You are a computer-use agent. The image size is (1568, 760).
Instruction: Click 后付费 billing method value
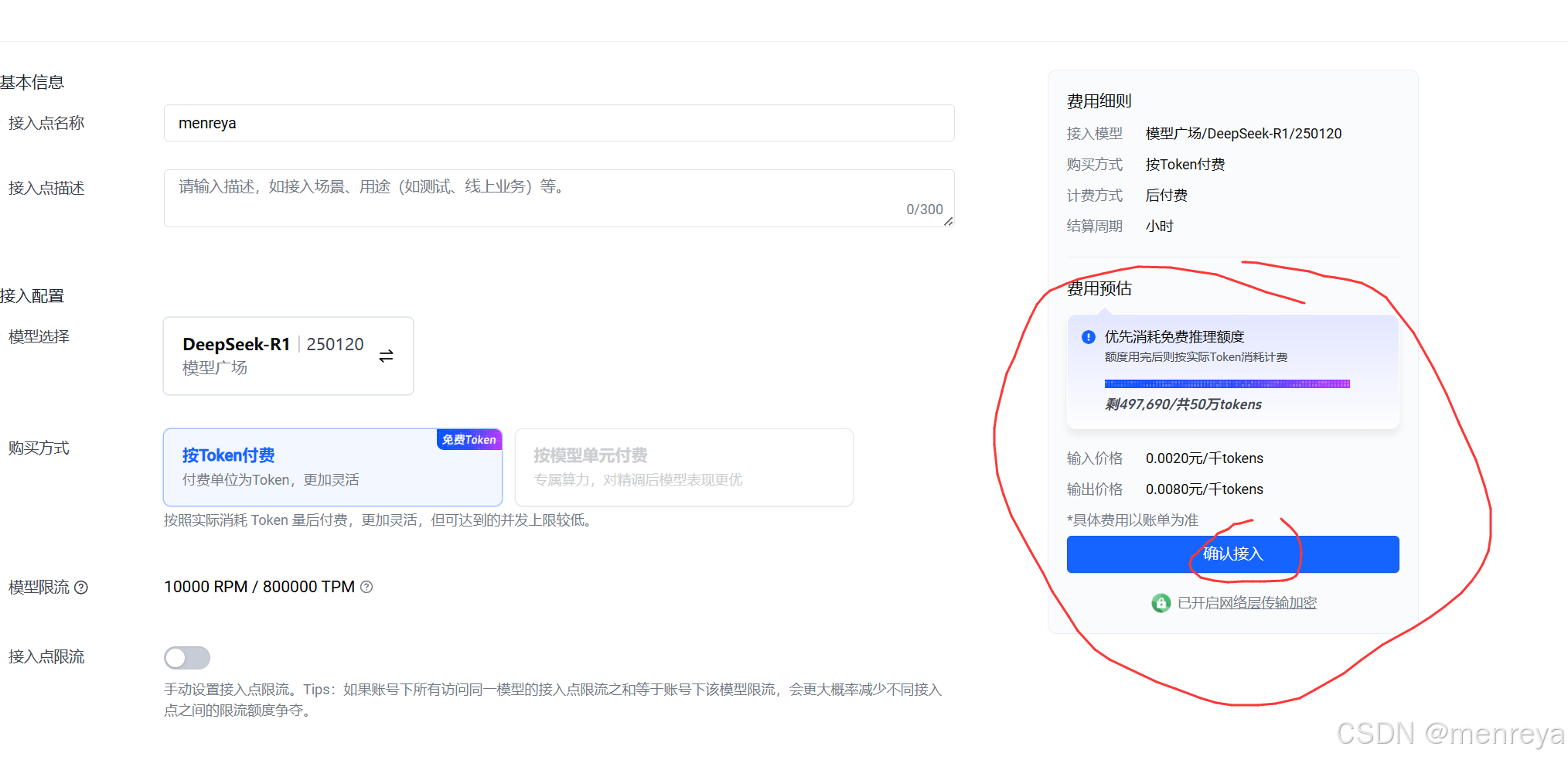click(x=1166, y=196)
